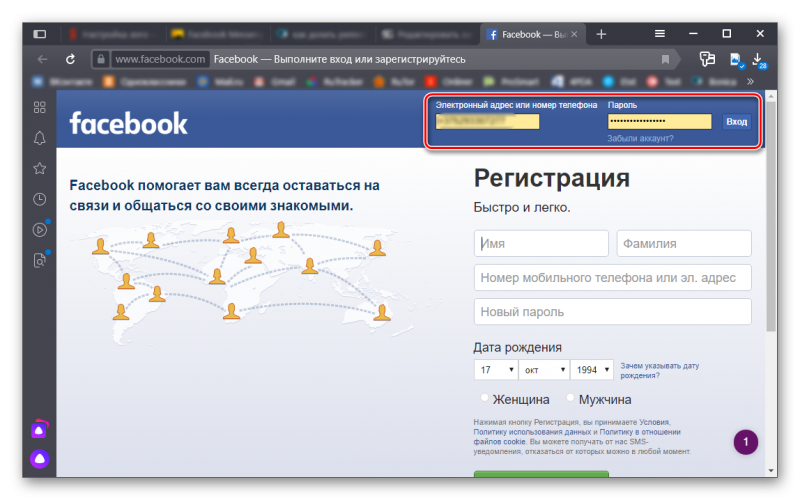Open the birth month dropdown showing окт

pyautogui.click(x=544, y=370)
